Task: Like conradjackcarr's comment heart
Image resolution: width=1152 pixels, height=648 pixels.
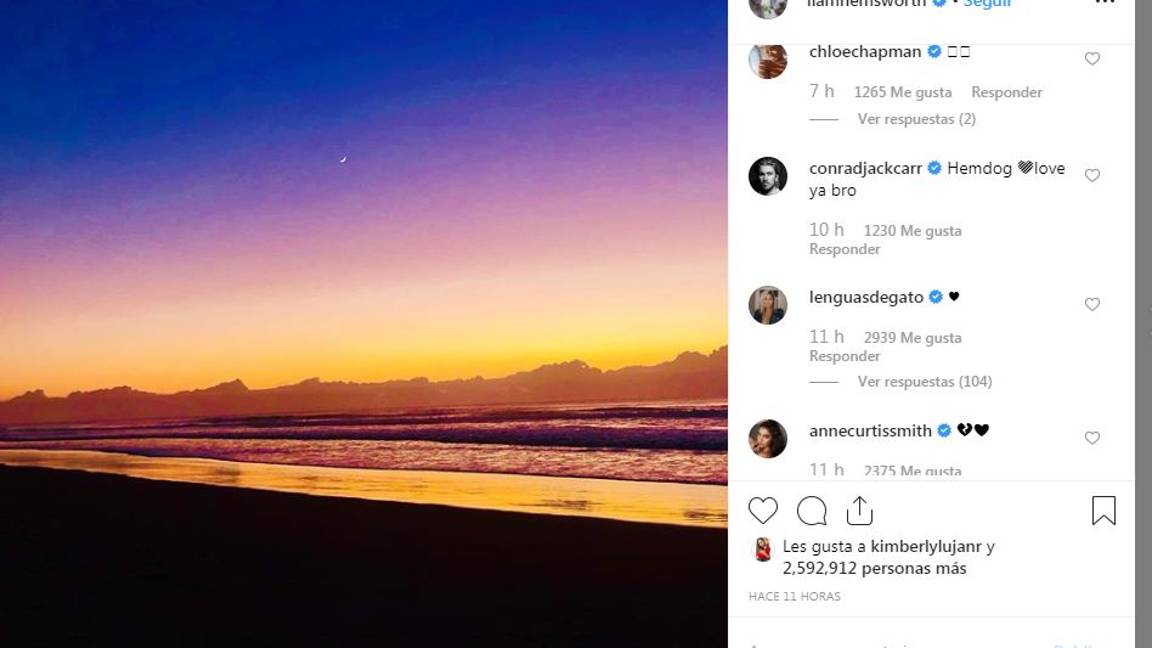Action: [1092, 176]
